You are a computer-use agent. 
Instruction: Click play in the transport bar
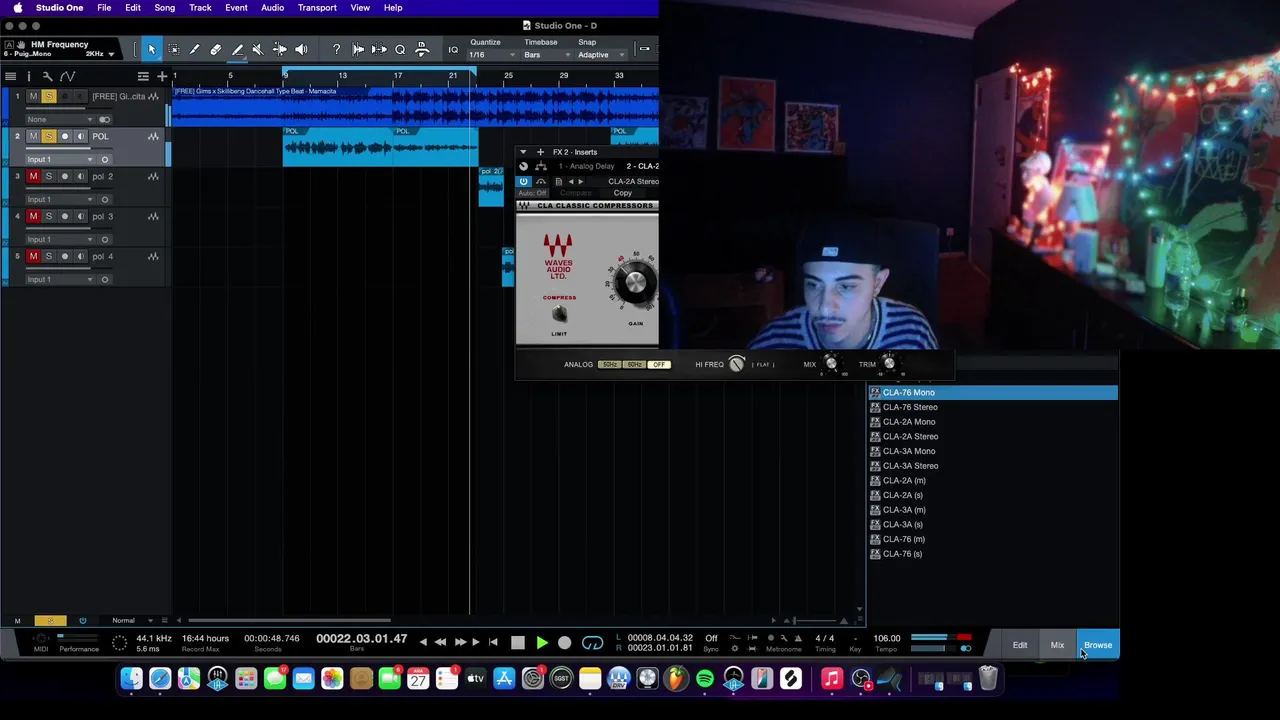(x=541, y=643)
